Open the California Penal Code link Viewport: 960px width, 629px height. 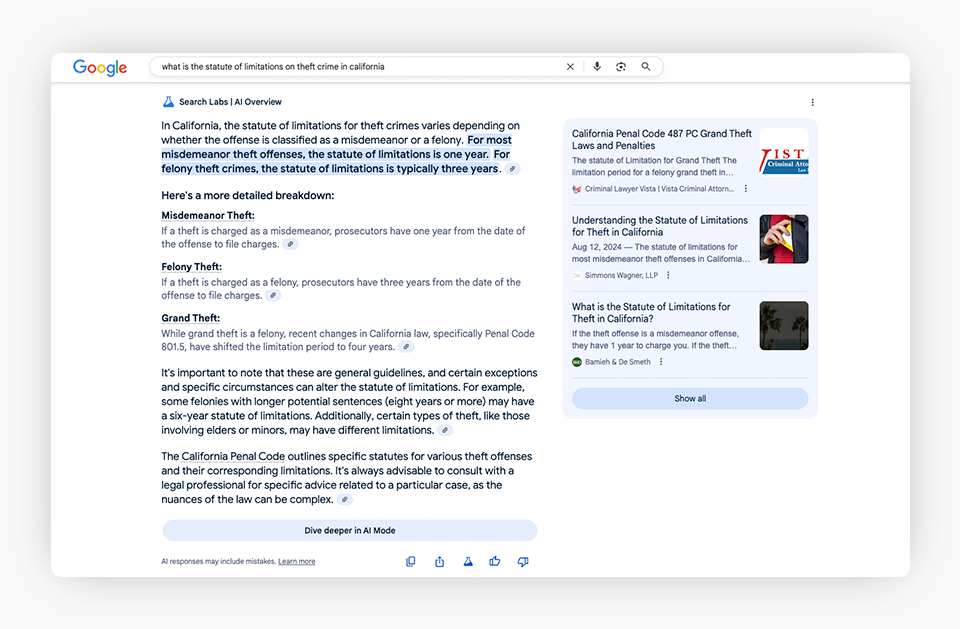tap(233, 456)
